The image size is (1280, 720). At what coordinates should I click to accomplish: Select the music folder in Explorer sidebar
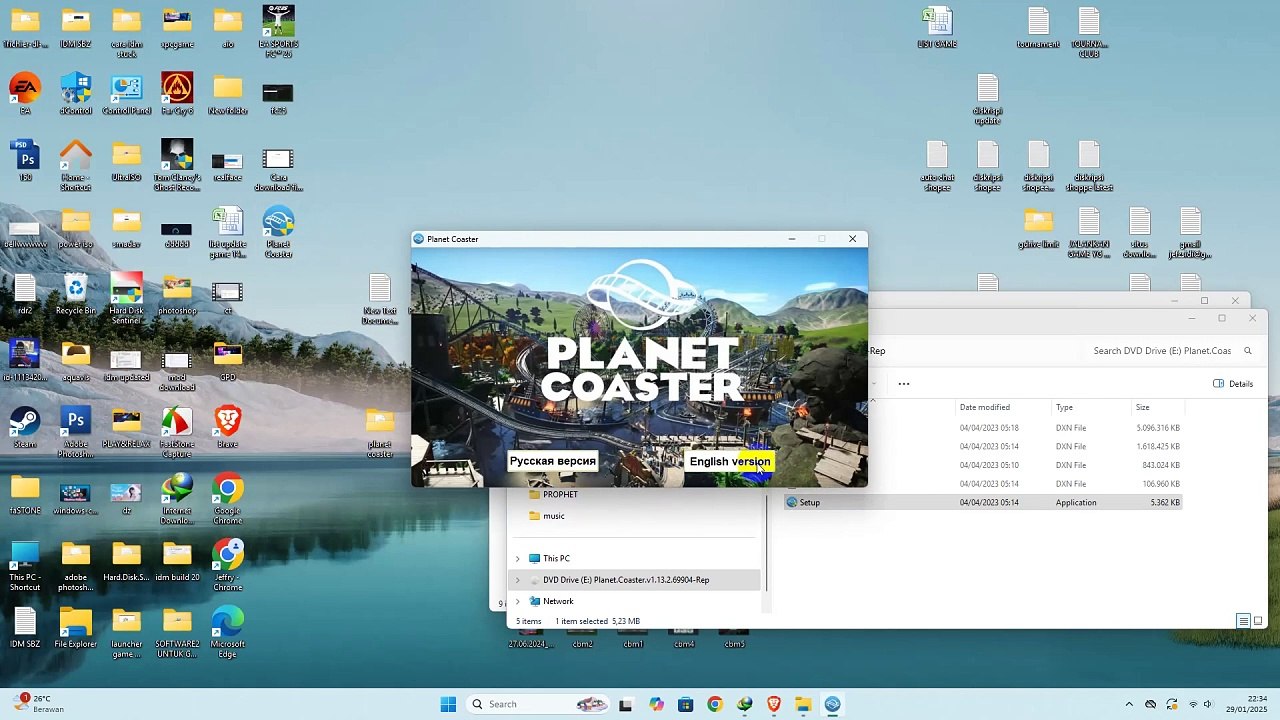(554, 516)
